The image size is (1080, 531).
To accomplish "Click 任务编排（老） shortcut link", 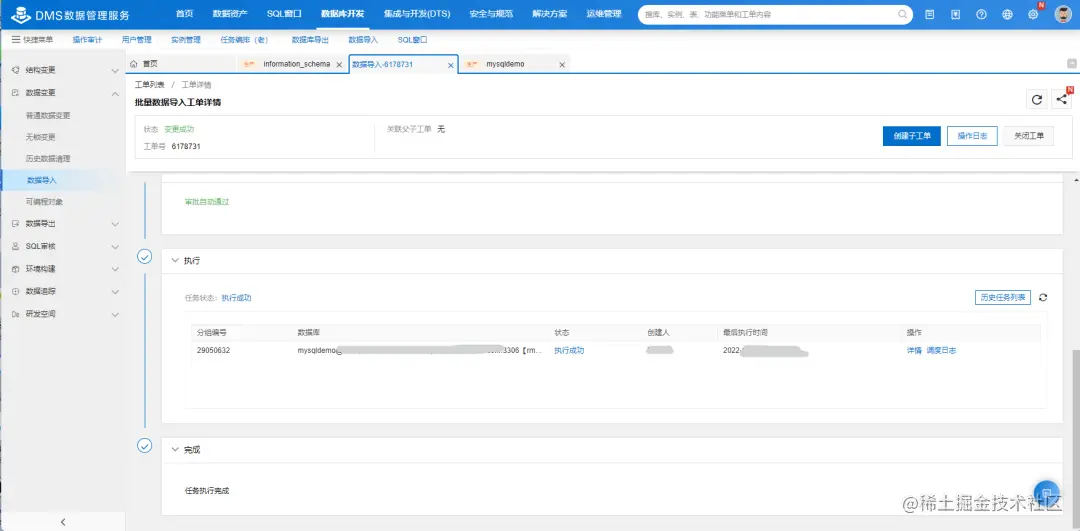I will coord(245,40).
